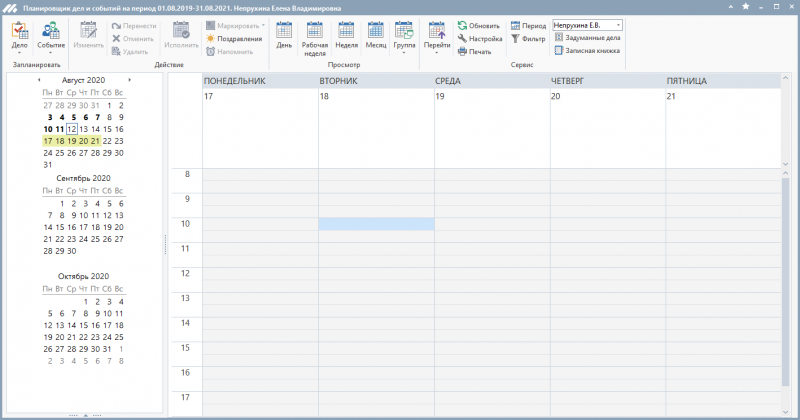Click the day number 19 all-day area
This screenshot has height=420, width=800.
[x=492, y=129]
